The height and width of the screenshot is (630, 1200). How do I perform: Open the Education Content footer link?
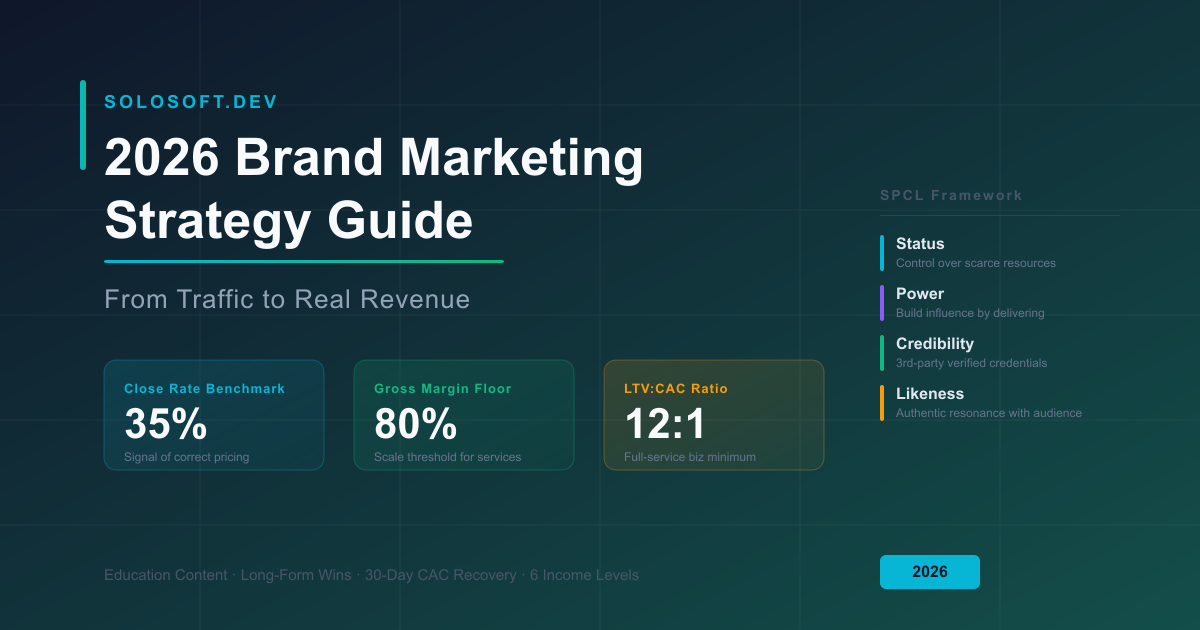[166, 575]
